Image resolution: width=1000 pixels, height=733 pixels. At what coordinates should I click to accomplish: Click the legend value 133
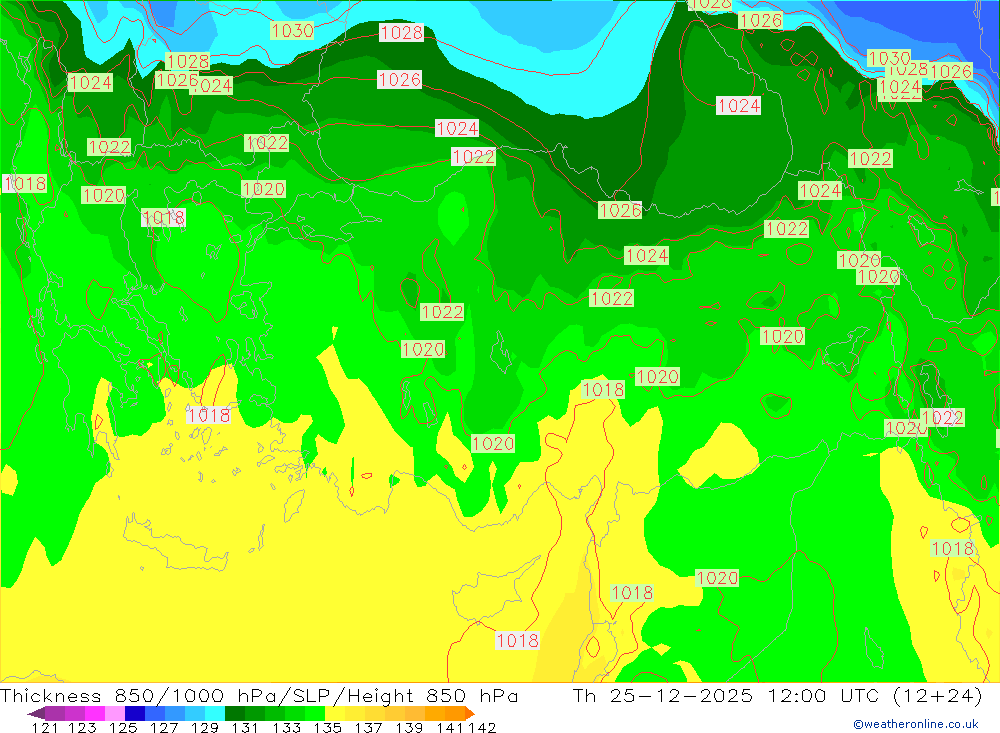pos(286,727)
